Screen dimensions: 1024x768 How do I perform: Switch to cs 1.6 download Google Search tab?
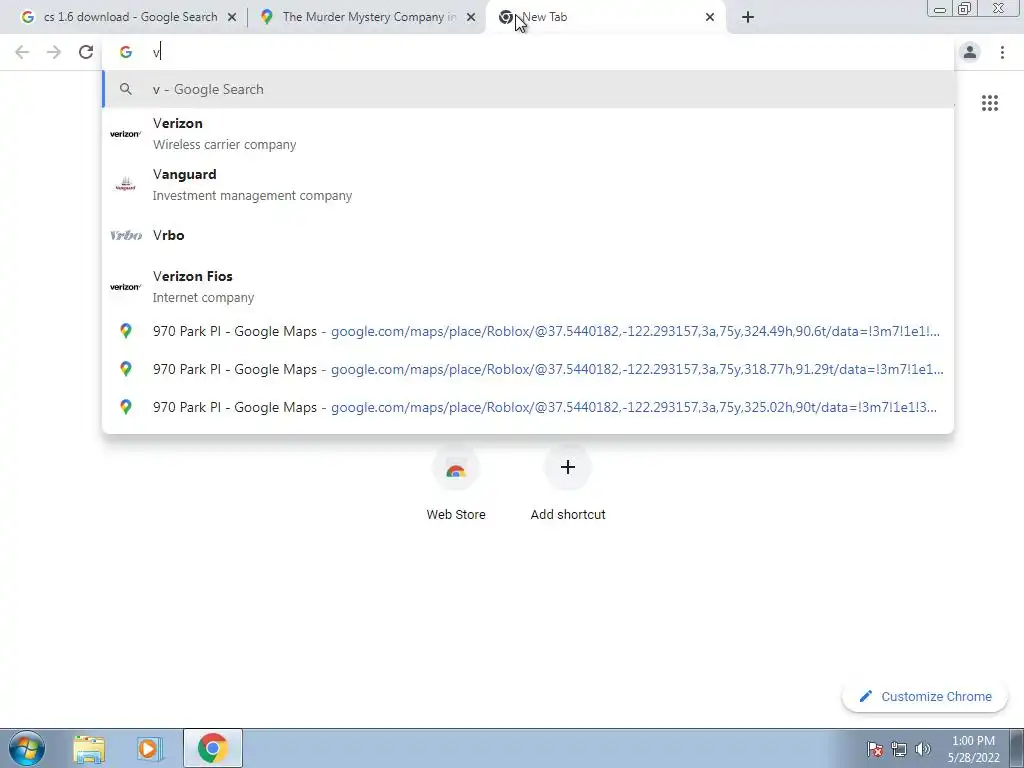(x=128, y=18)
